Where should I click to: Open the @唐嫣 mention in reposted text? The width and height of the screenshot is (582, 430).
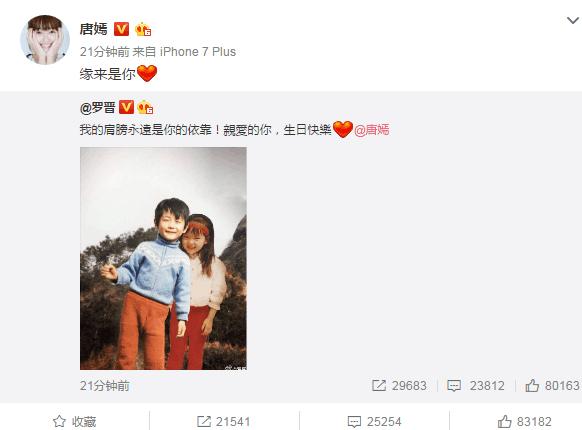pos(372,130)
